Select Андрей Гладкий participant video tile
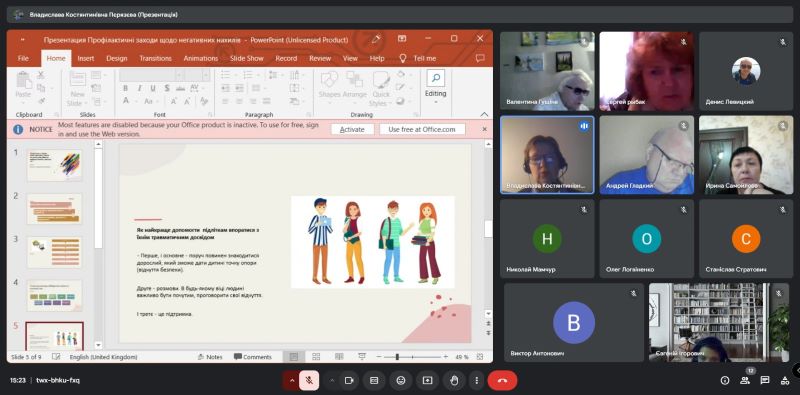Screen dimensions: 800x395 point(646,155)
